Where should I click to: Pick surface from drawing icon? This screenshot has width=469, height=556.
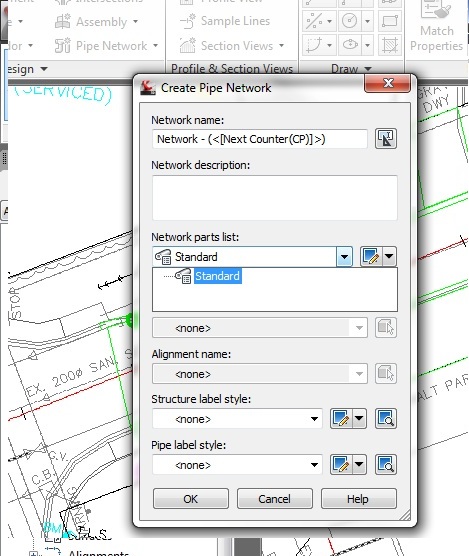(386, 328)
